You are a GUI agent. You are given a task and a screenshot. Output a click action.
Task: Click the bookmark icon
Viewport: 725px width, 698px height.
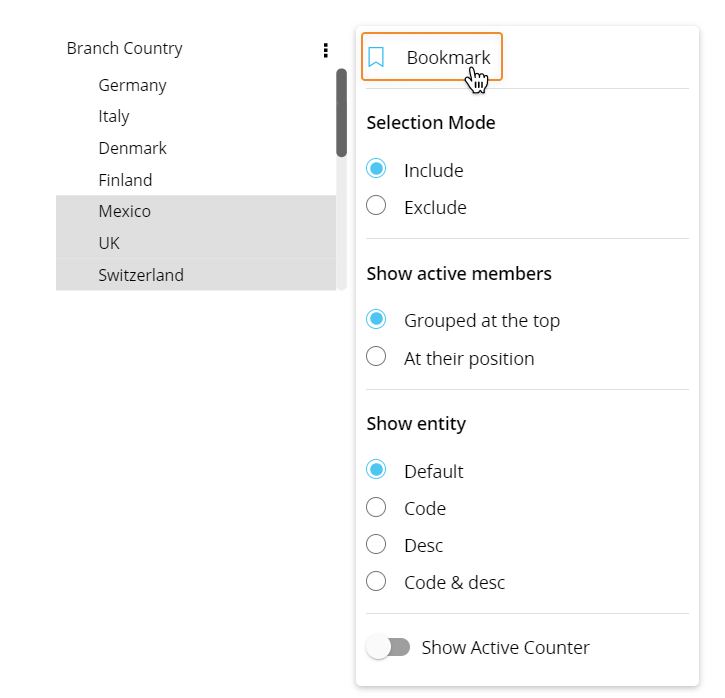(x=376, y=58)
